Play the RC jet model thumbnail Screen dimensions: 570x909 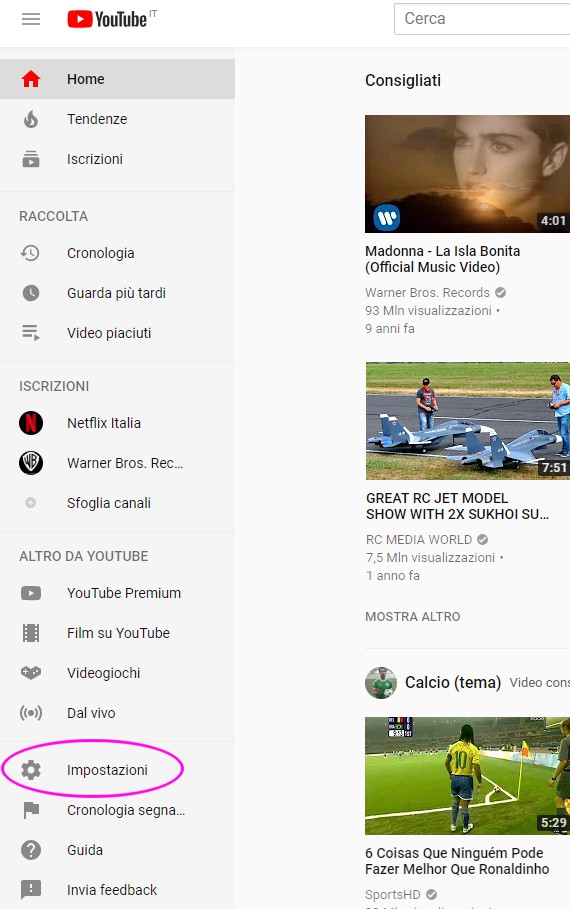467,421
